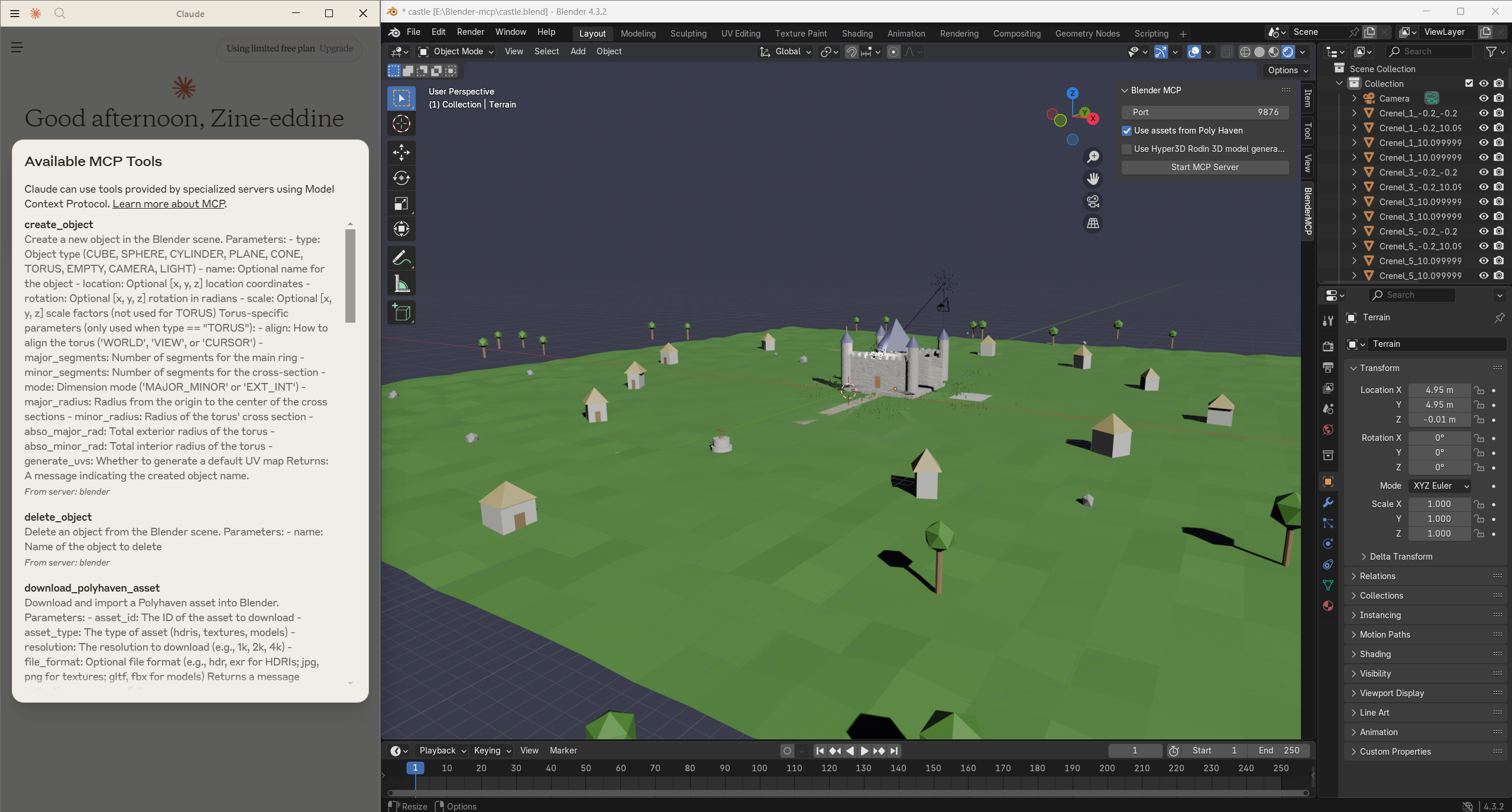The width and height of the screenshot is (1512, 812).
Task: Uncheck Use assets from Poly Haven
Action: [1127, 131]
